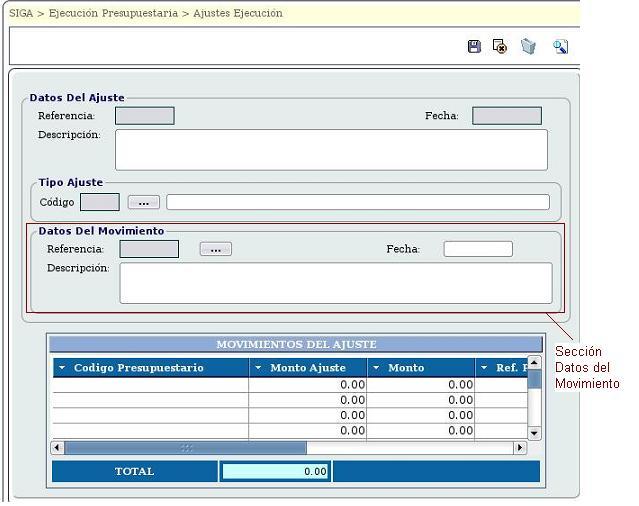Click table's horizontal scrollbar right arrow
Viewport: 639px width, 506px height.
pyautogui.click(x=519, y=448)
